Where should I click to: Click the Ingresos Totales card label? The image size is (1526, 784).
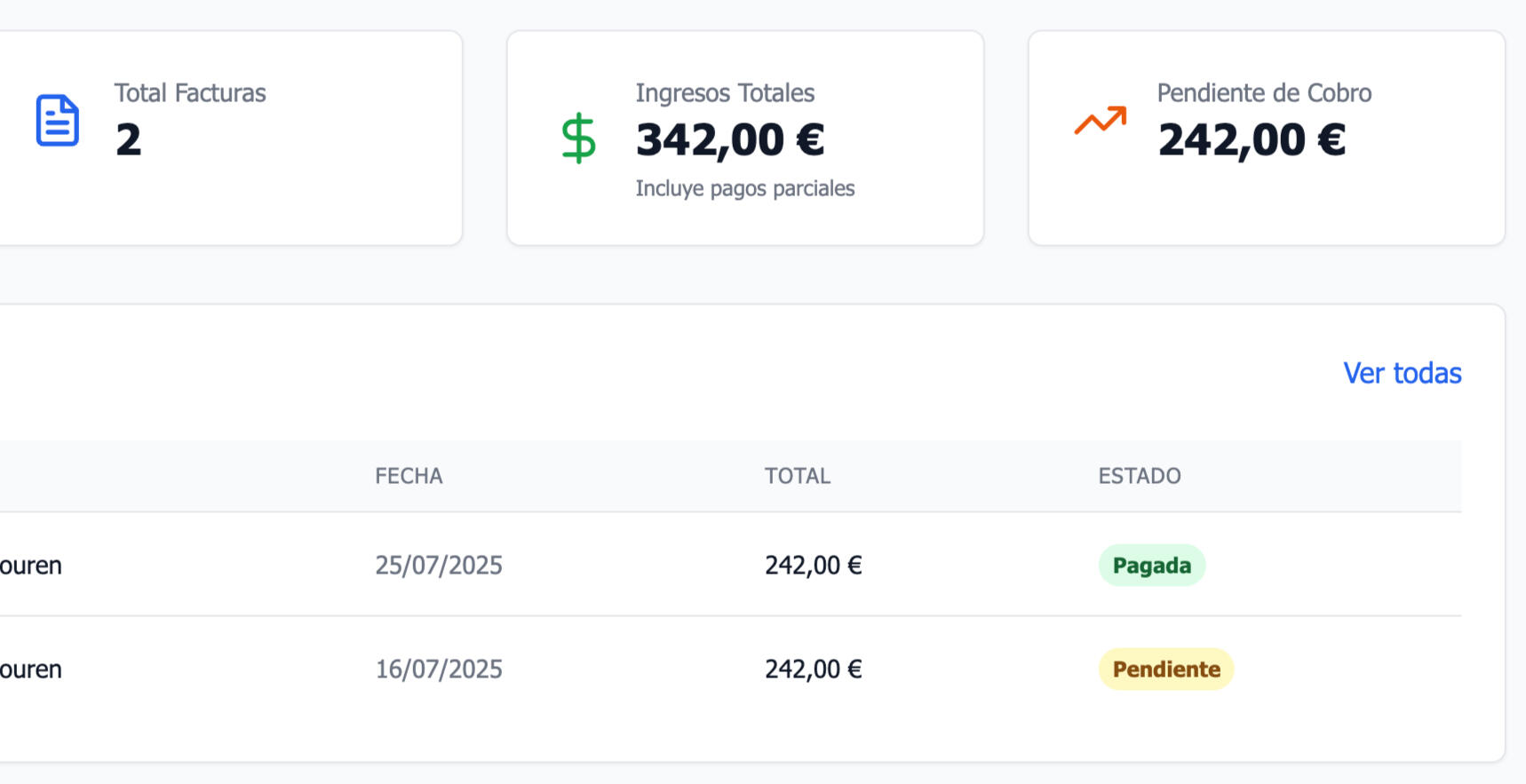tap(725, 93)
